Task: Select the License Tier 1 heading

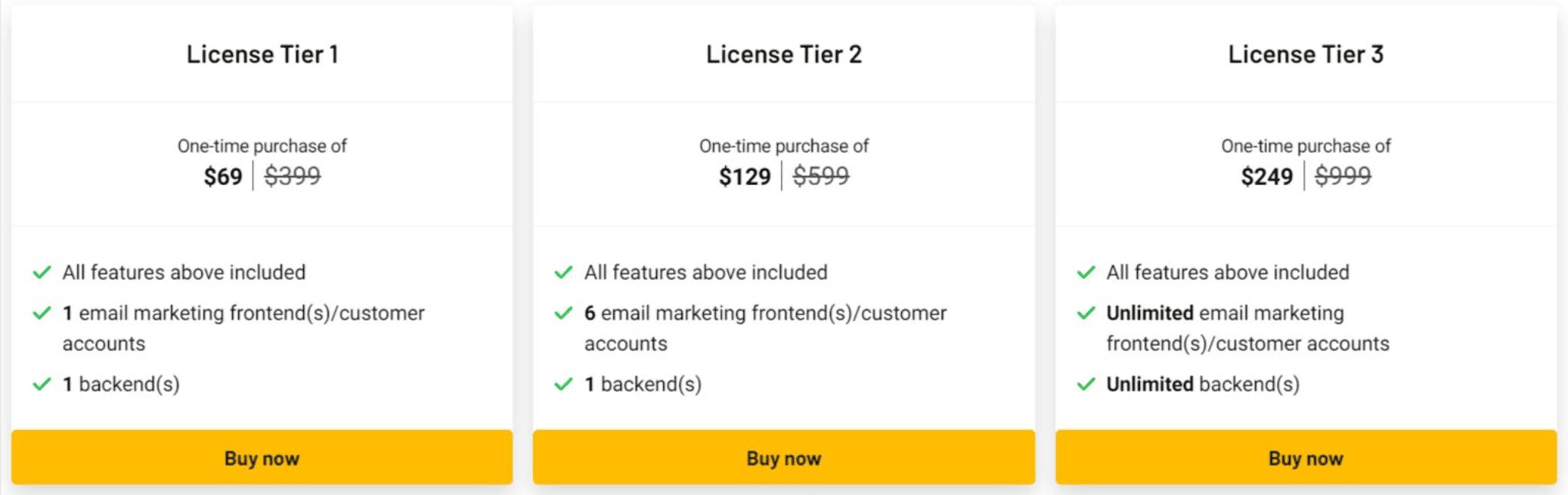Action: pos(263,54)
